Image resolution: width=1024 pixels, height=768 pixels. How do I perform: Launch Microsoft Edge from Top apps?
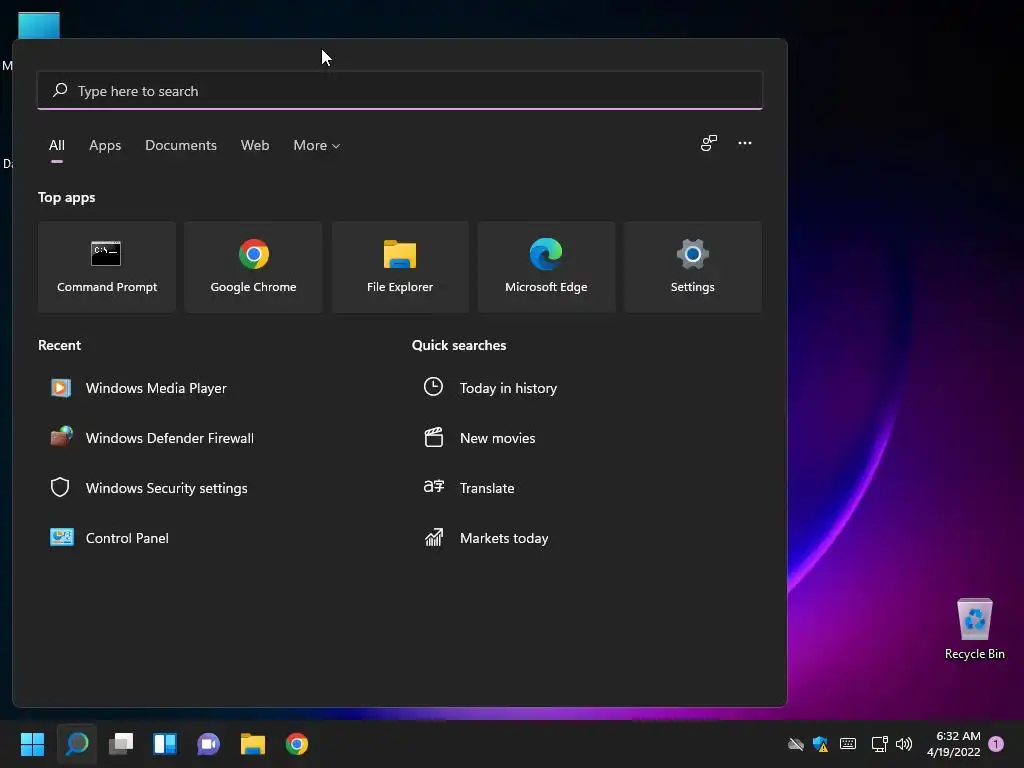click(546, 267)
